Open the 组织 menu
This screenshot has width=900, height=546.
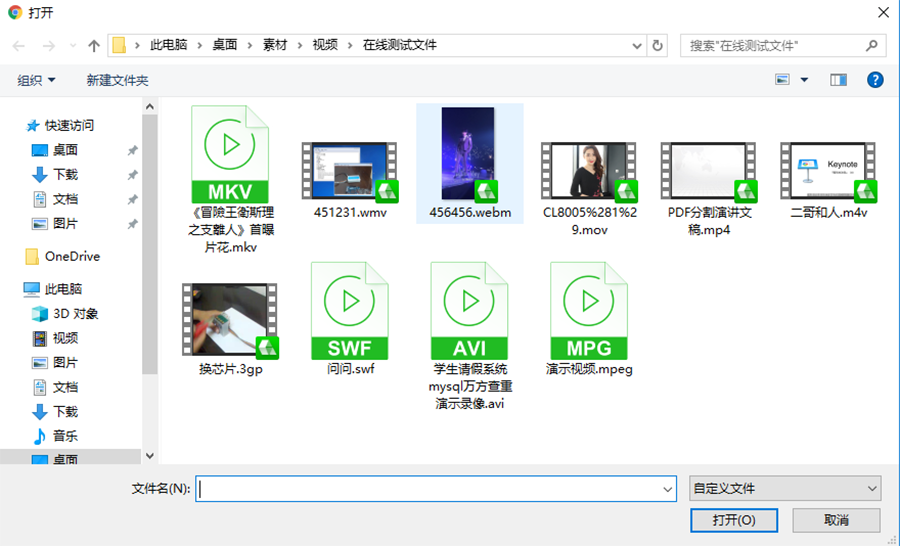(36, 80)
